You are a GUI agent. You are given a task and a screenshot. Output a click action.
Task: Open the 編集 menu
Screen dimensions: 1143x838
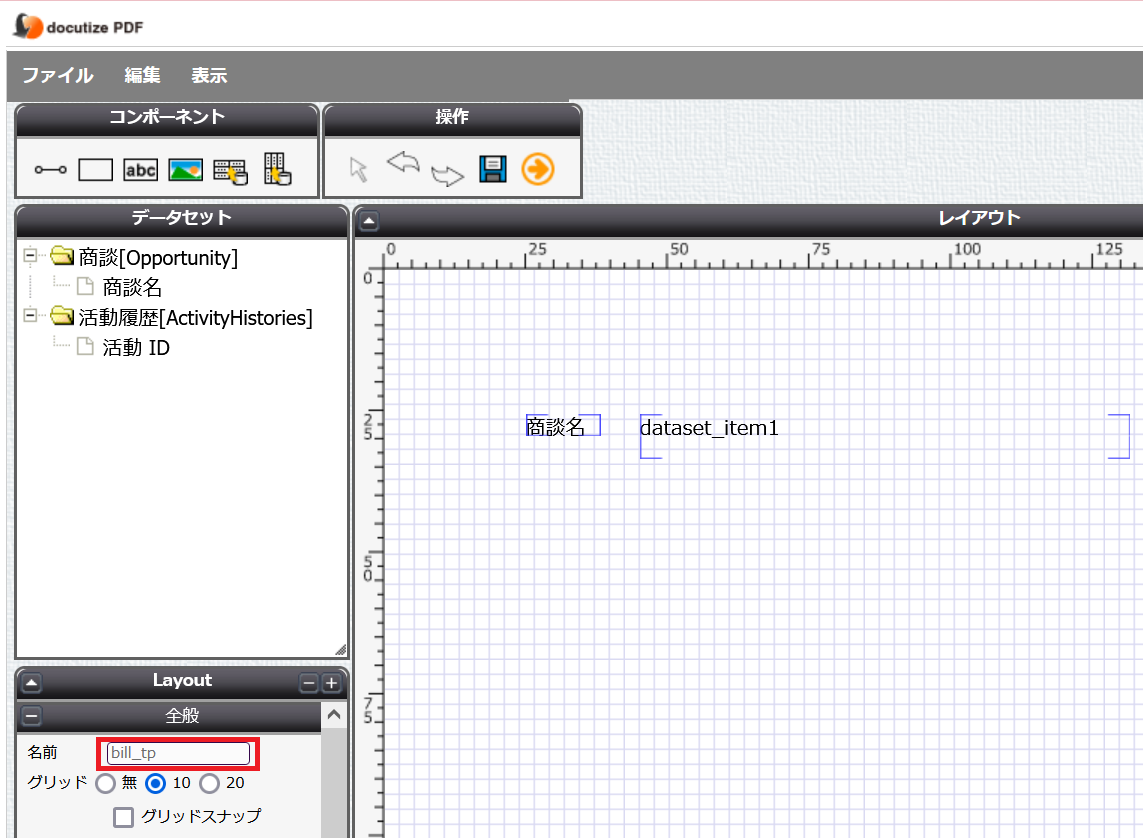pos(142,75)
